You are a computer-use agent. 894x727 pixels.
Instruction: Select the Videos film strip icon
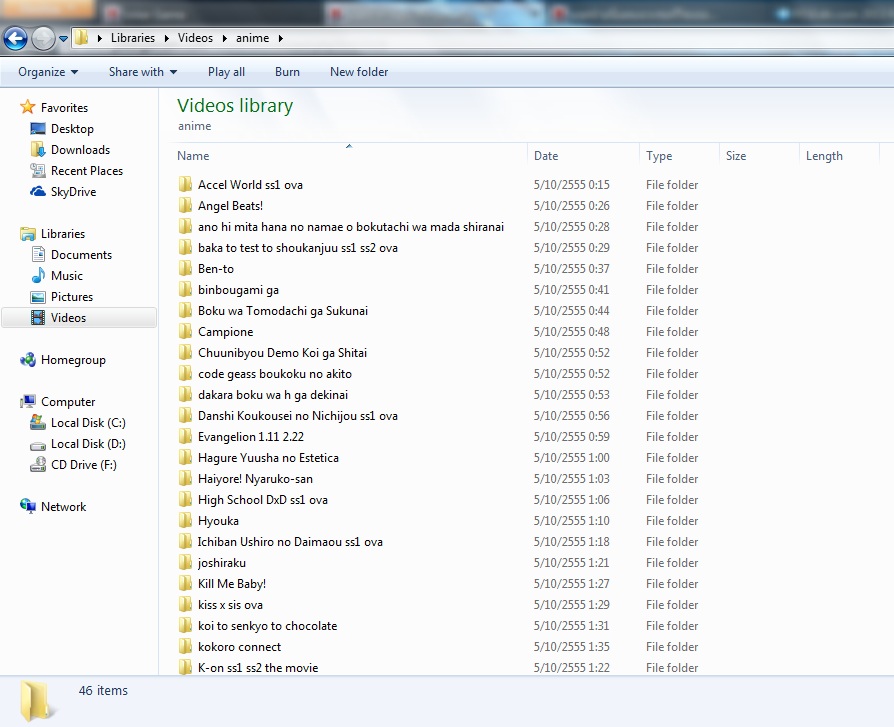tap(38, 318)
